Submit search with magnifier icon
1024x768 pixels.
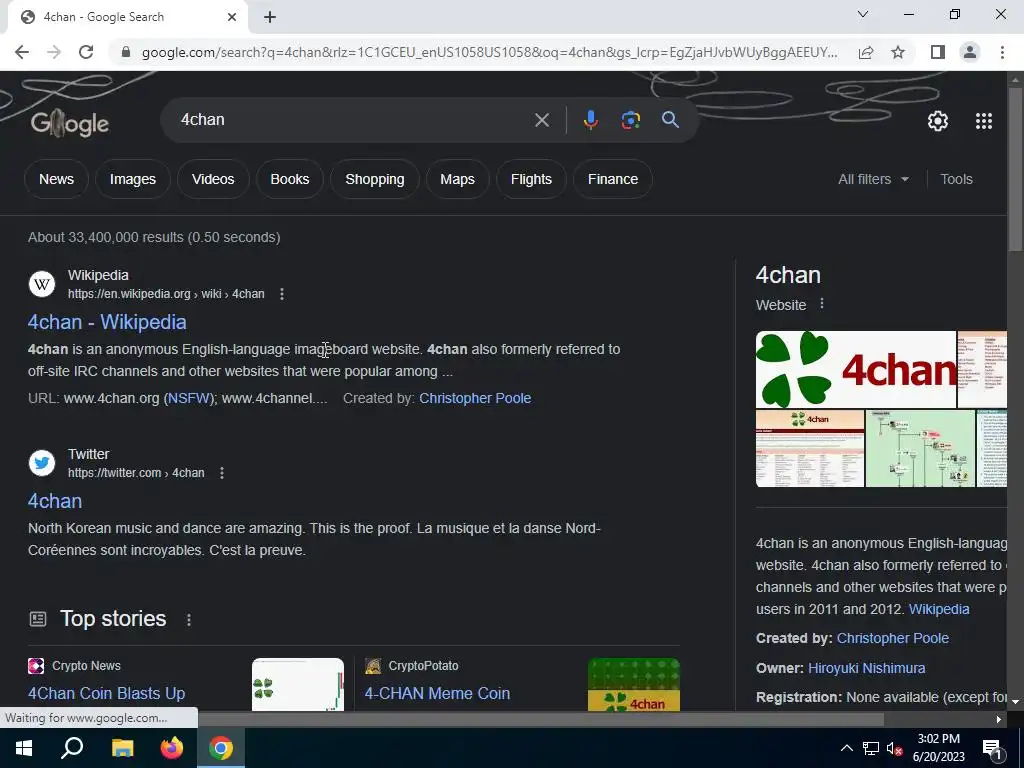tap(670, 120)
